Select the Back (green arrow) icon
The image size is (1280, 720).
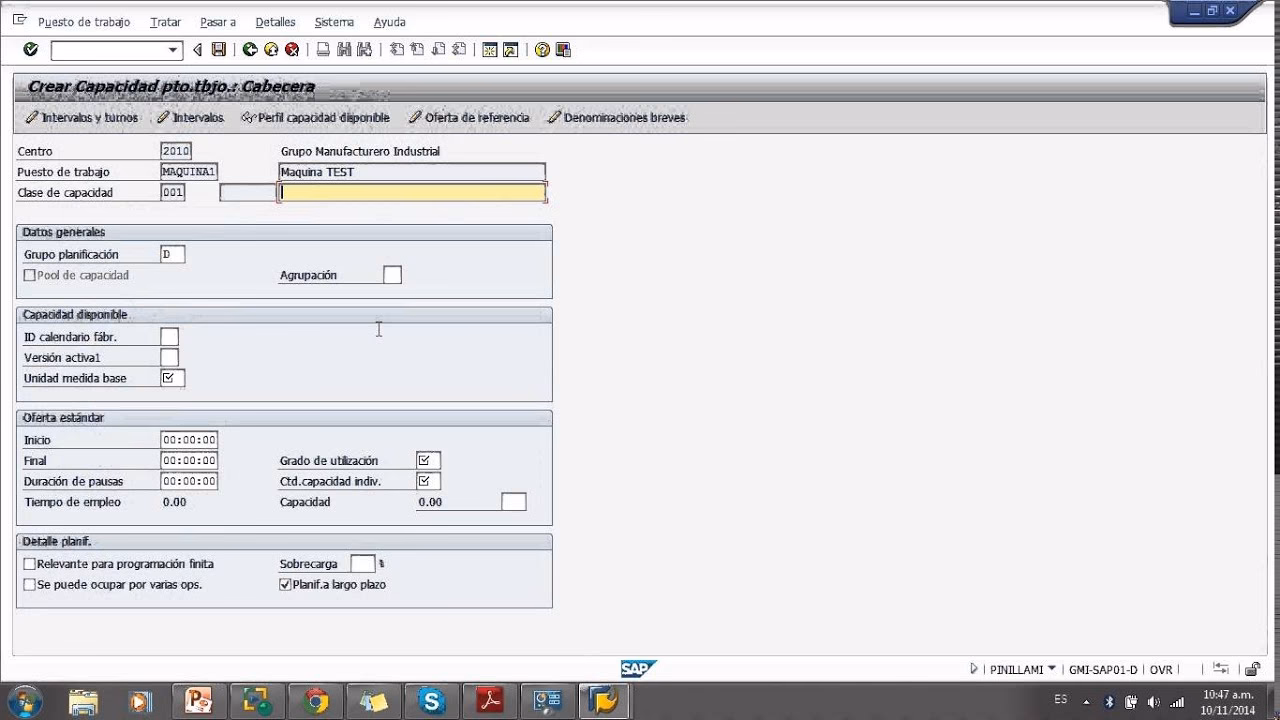click(x=251, y=48)
